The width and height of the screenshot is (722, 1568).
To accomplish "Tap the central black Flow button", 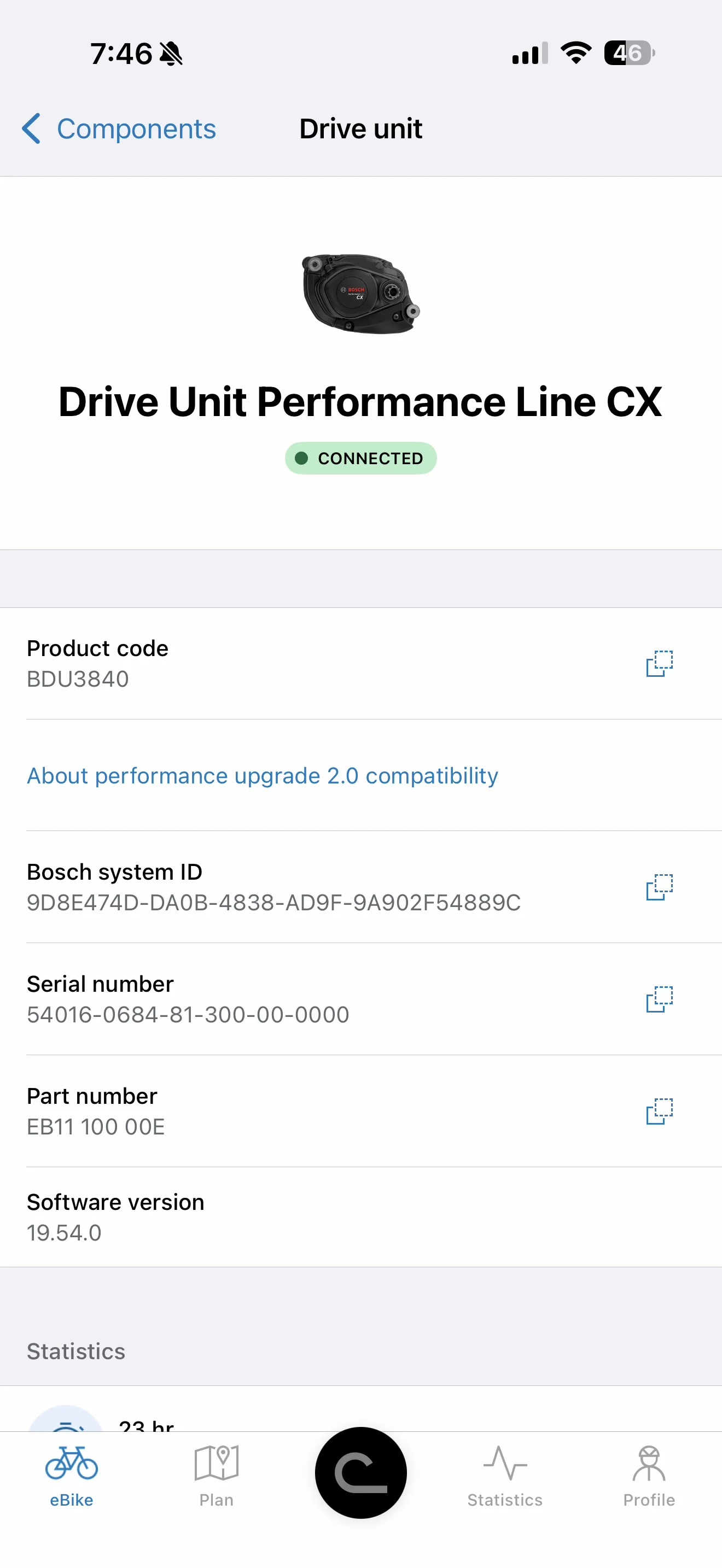I will [361, 1472].
